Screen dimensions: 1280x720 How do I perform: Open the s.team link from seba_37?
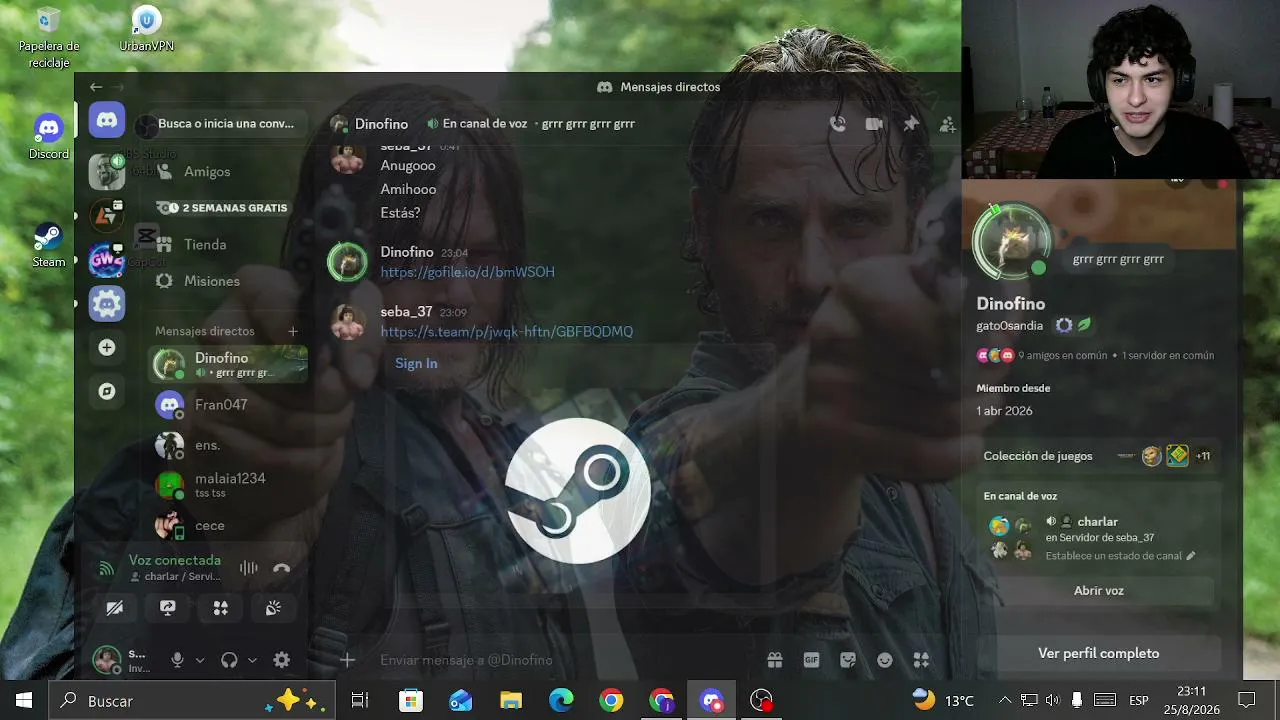tap(506, 332)
